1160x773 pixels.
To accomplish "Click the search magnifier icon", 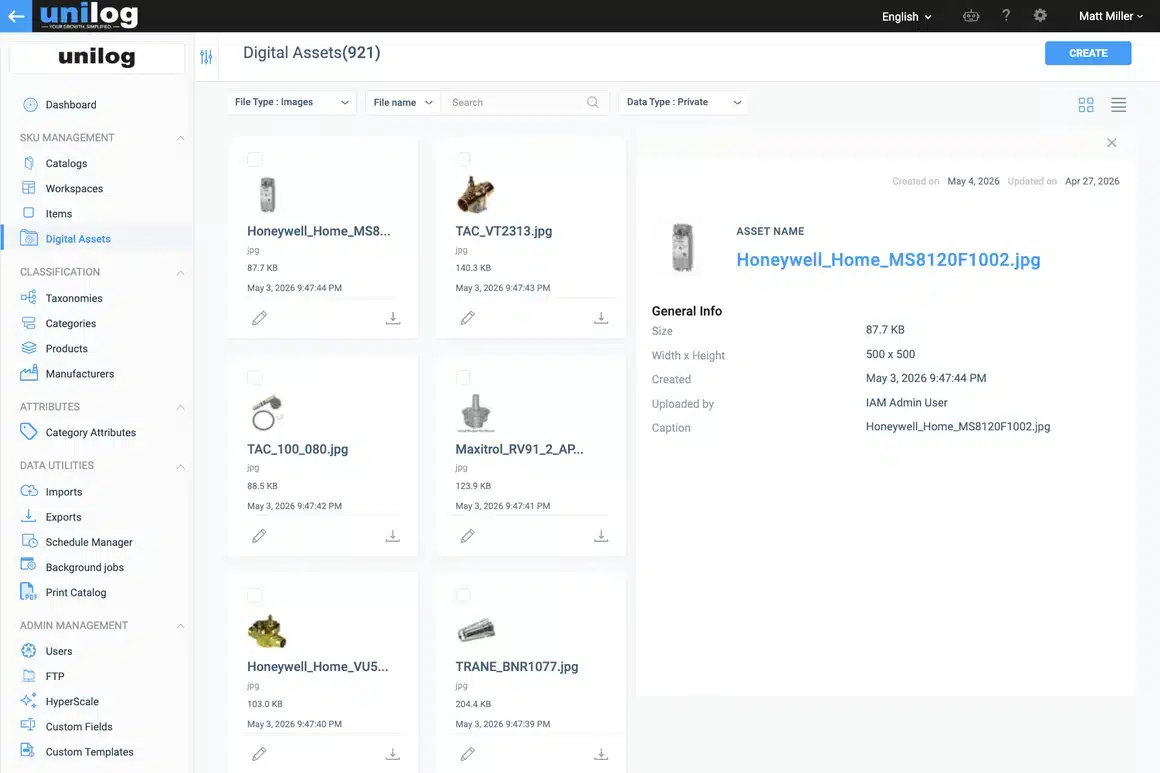I will 593,102.
